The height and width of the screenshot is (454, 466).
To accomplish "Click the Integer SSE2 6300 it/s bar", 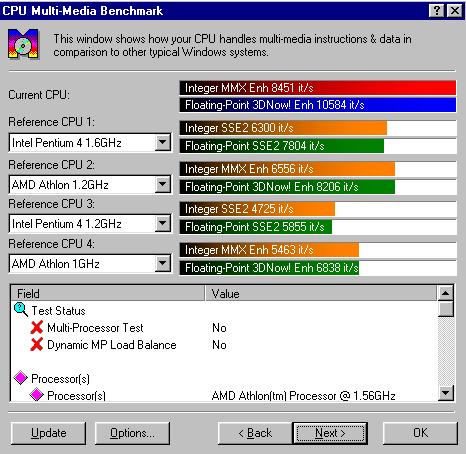I will pos(283,128).
